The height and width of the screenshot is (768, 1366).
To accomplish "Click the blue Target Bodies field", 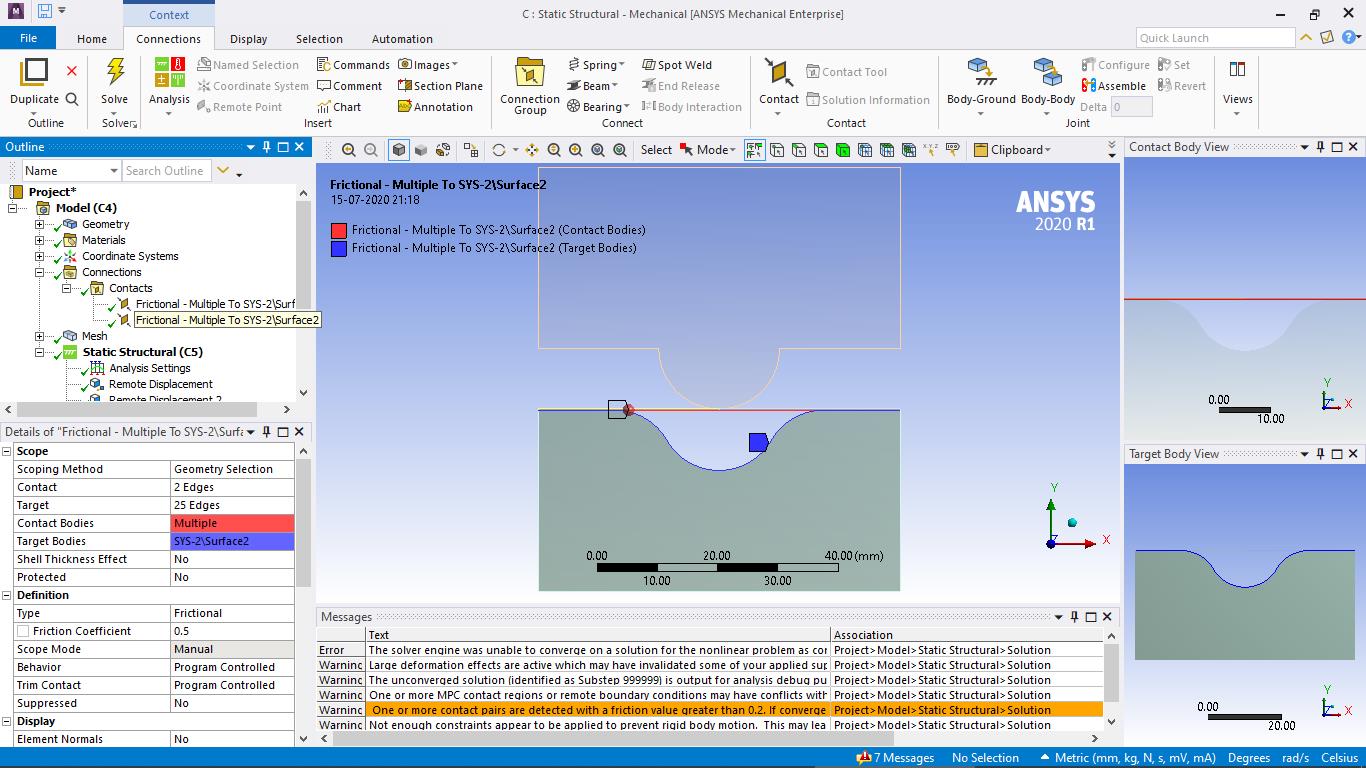I will coord(233,541).
